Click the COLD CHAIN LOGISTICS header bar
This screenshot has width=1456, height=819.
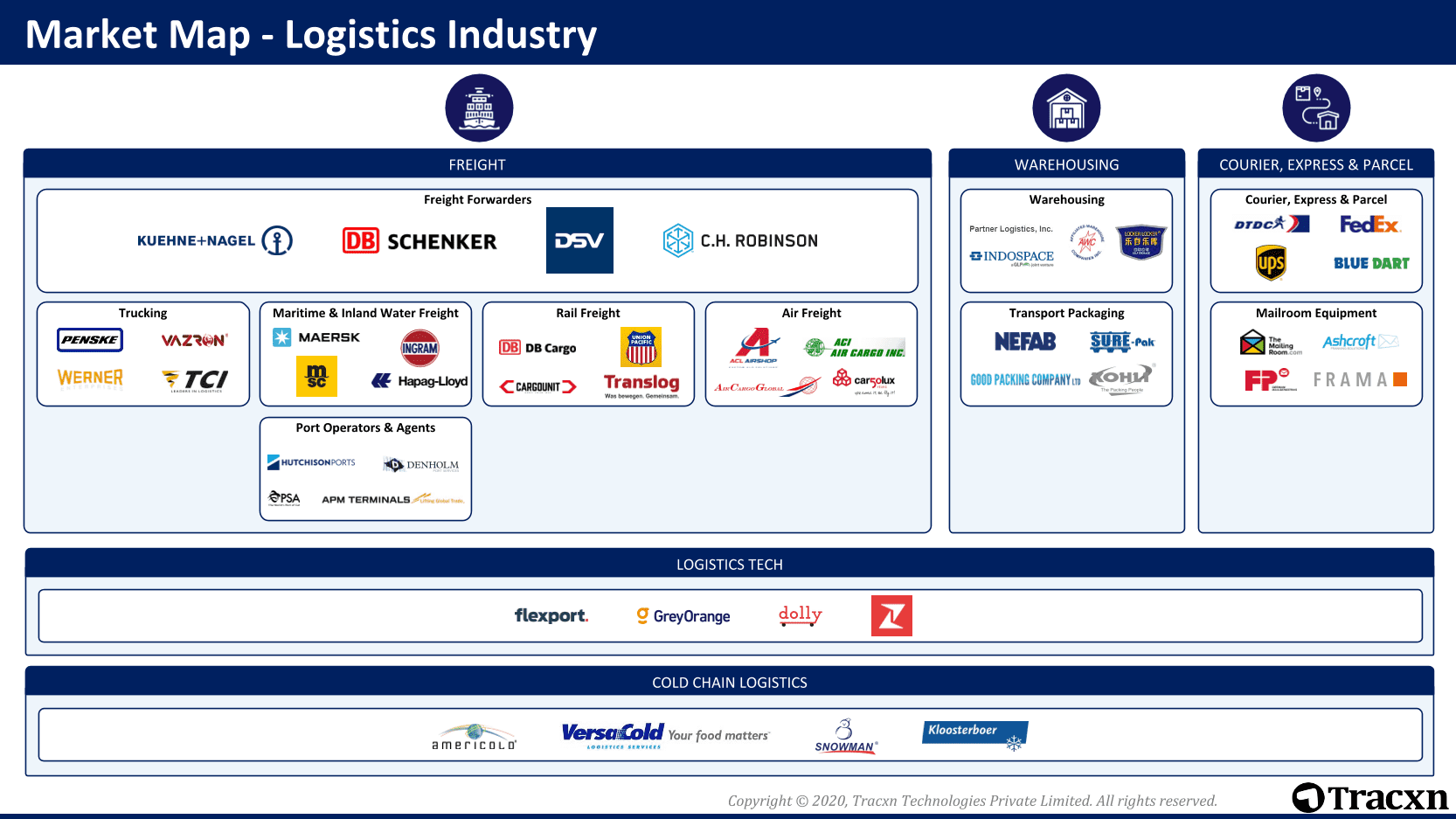click(x=729, y=682)
